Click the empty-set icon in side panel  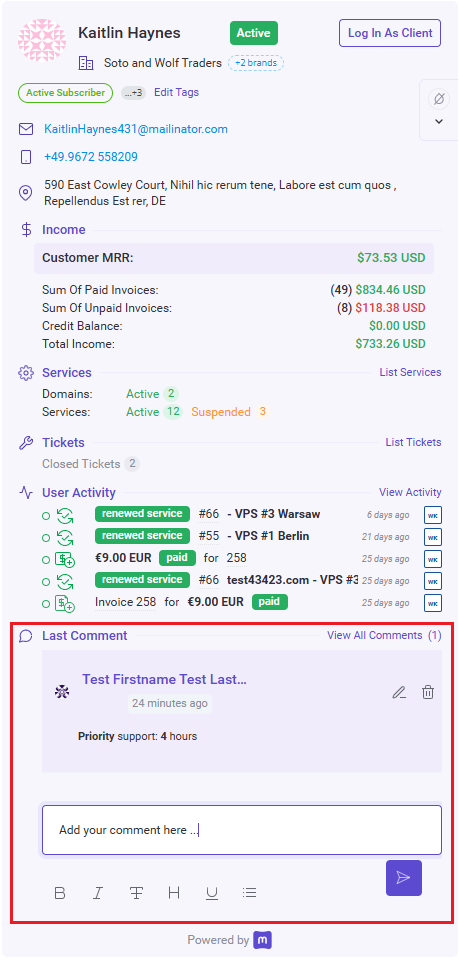(439, 99)
